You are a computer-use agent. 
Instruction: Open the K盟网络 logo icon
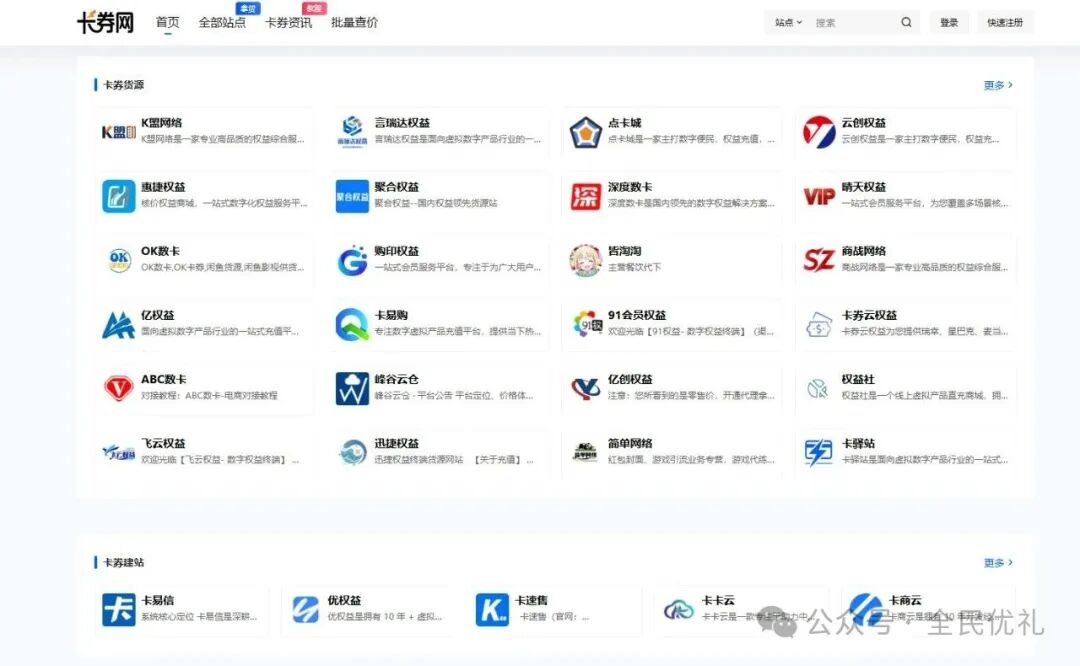click(x=118, y=132)
